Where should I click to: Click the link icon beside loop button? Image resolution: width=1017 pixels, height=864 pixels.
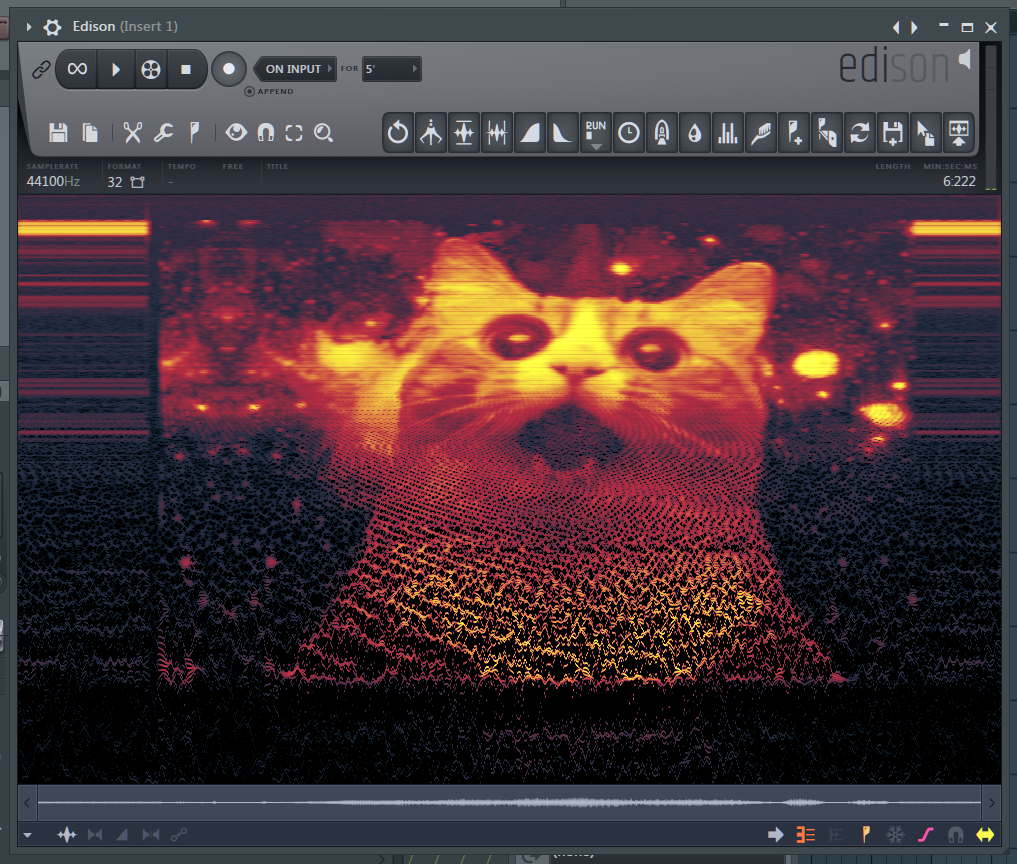[41, 69]
